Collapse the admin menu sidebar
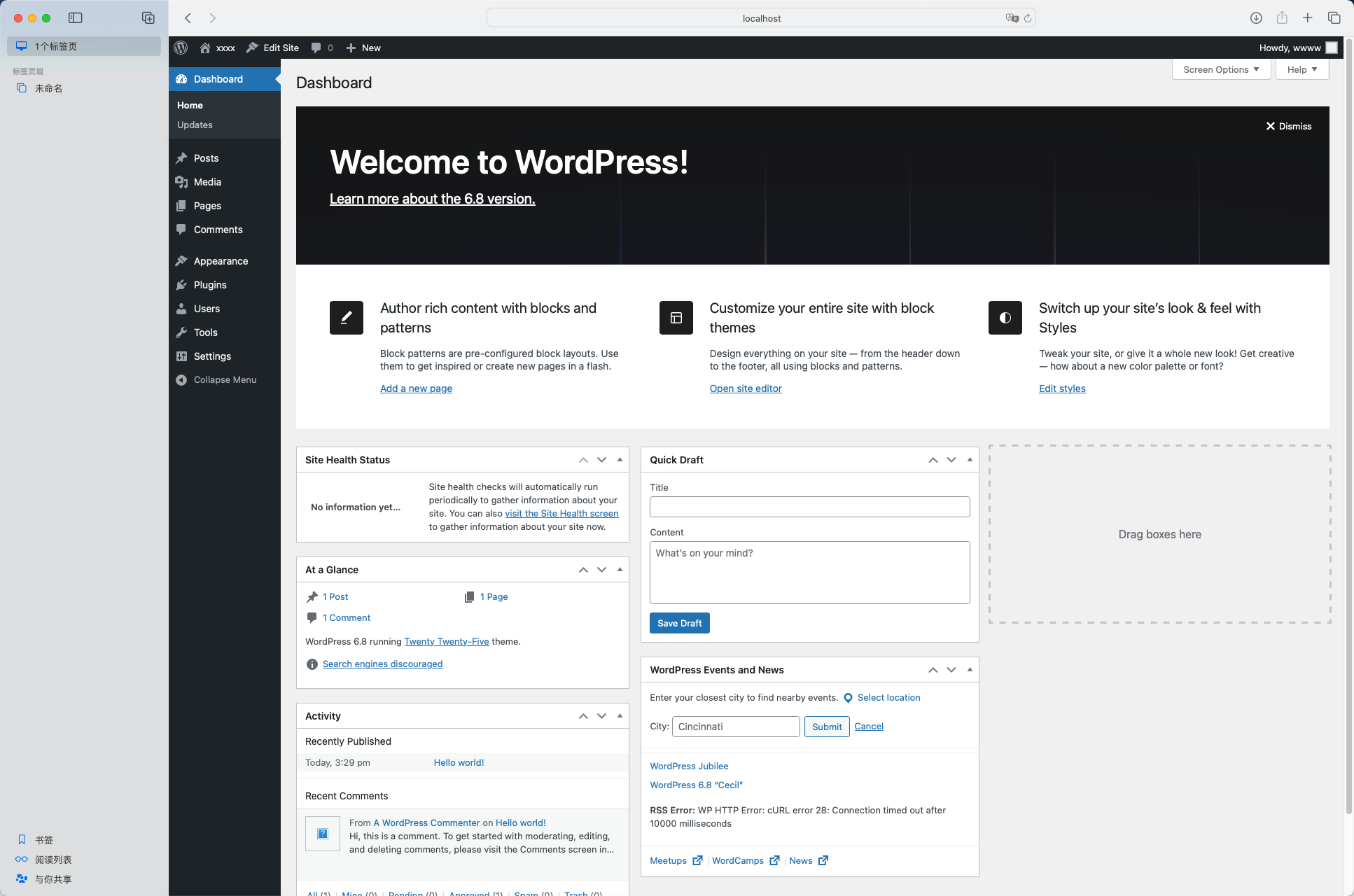This screenshot has height=896, width=1354. (217, 379)
